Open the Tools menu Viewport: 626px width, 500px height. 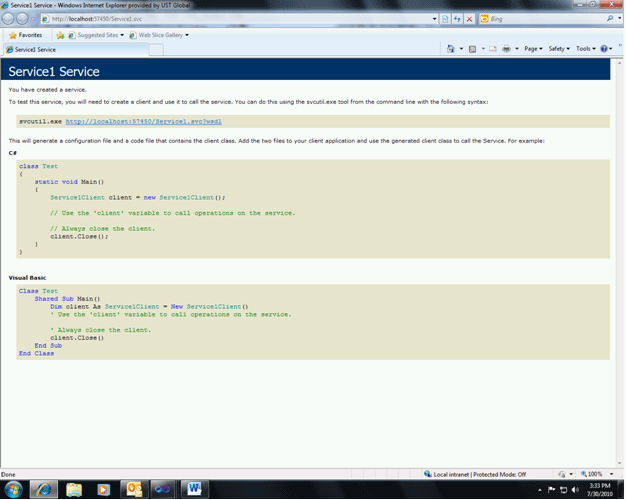(586, 49)
